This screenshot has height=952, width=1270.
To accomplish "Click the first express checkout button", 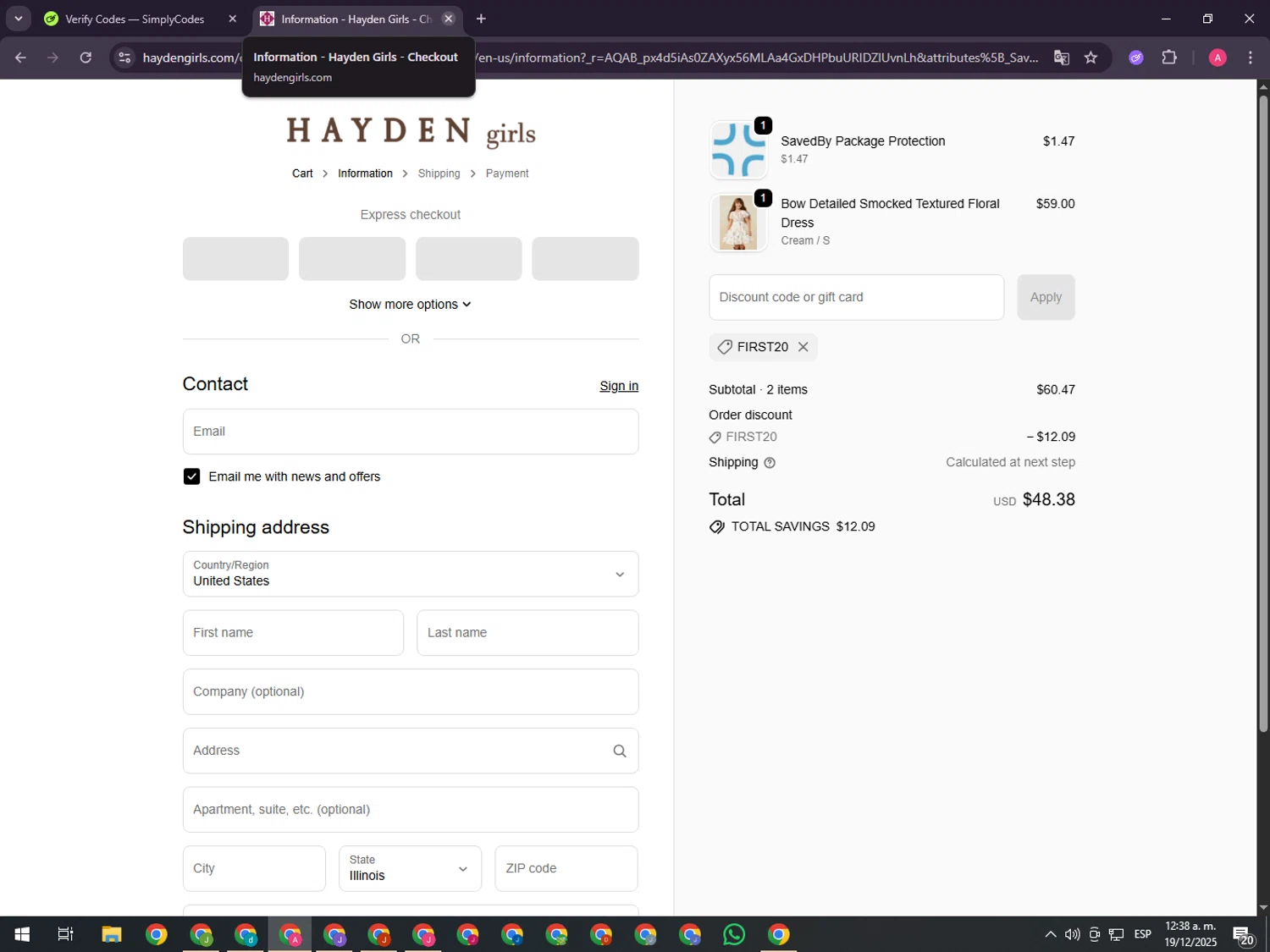I will 235,259.
